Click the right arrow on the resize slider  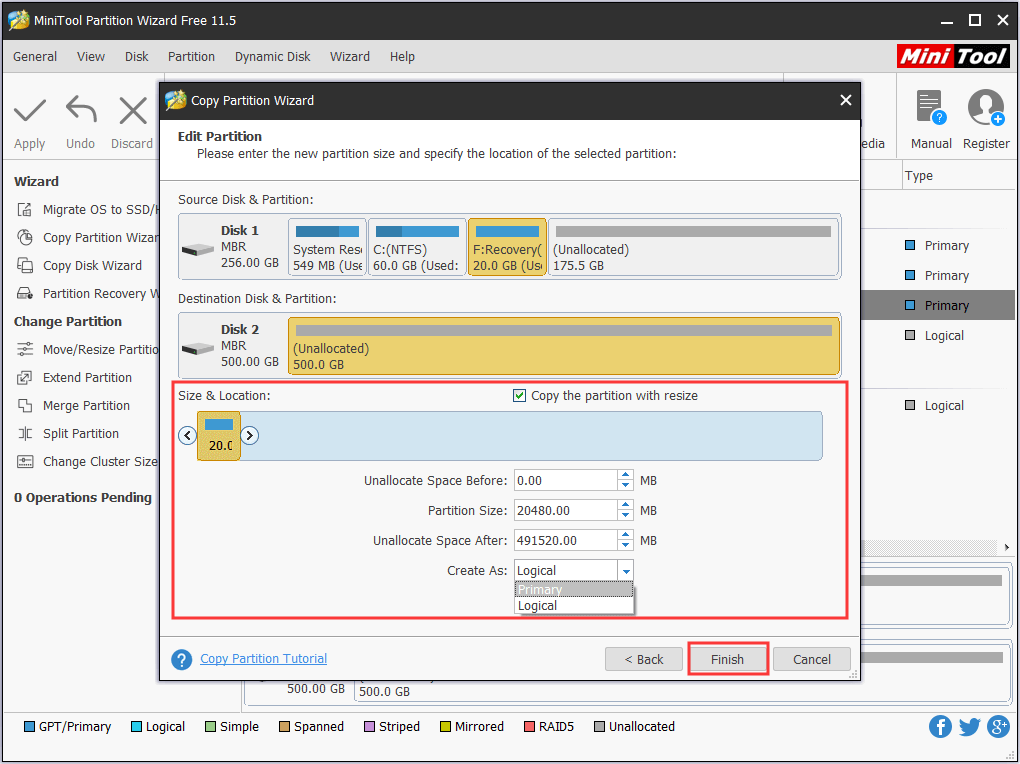click(249, 435)
